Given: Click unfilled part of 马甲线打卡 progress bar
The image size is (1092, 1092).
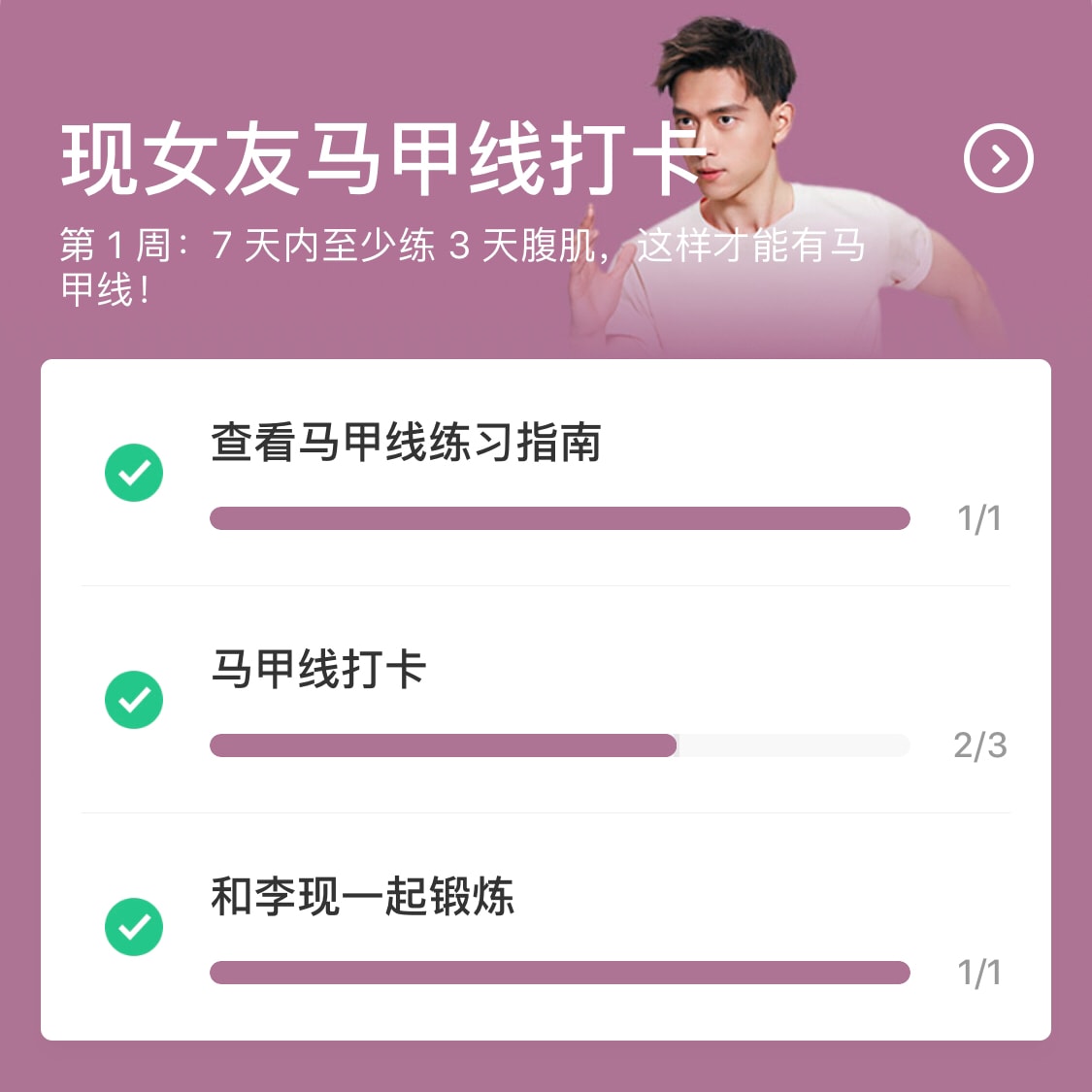Looking at the screenshot, I should click(792, 745).
